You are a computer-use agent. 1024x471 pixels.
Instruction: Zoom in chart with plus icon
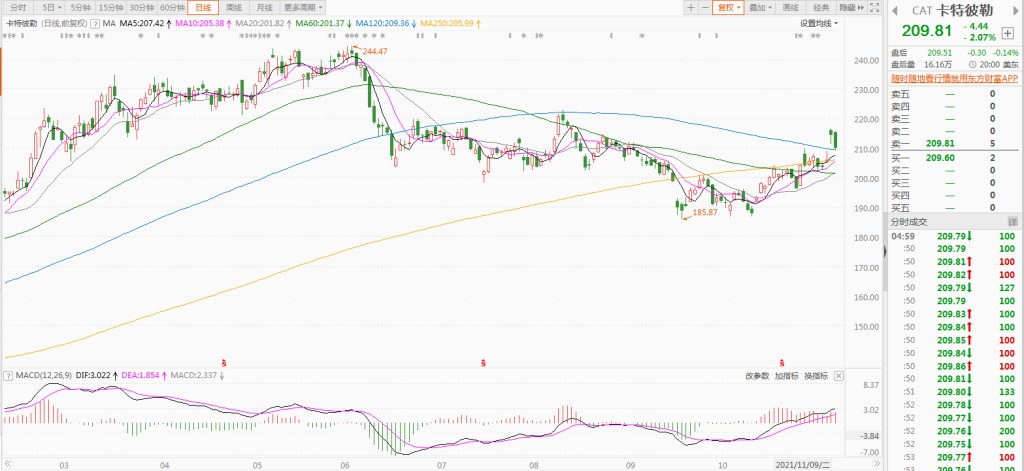(691, 7)
